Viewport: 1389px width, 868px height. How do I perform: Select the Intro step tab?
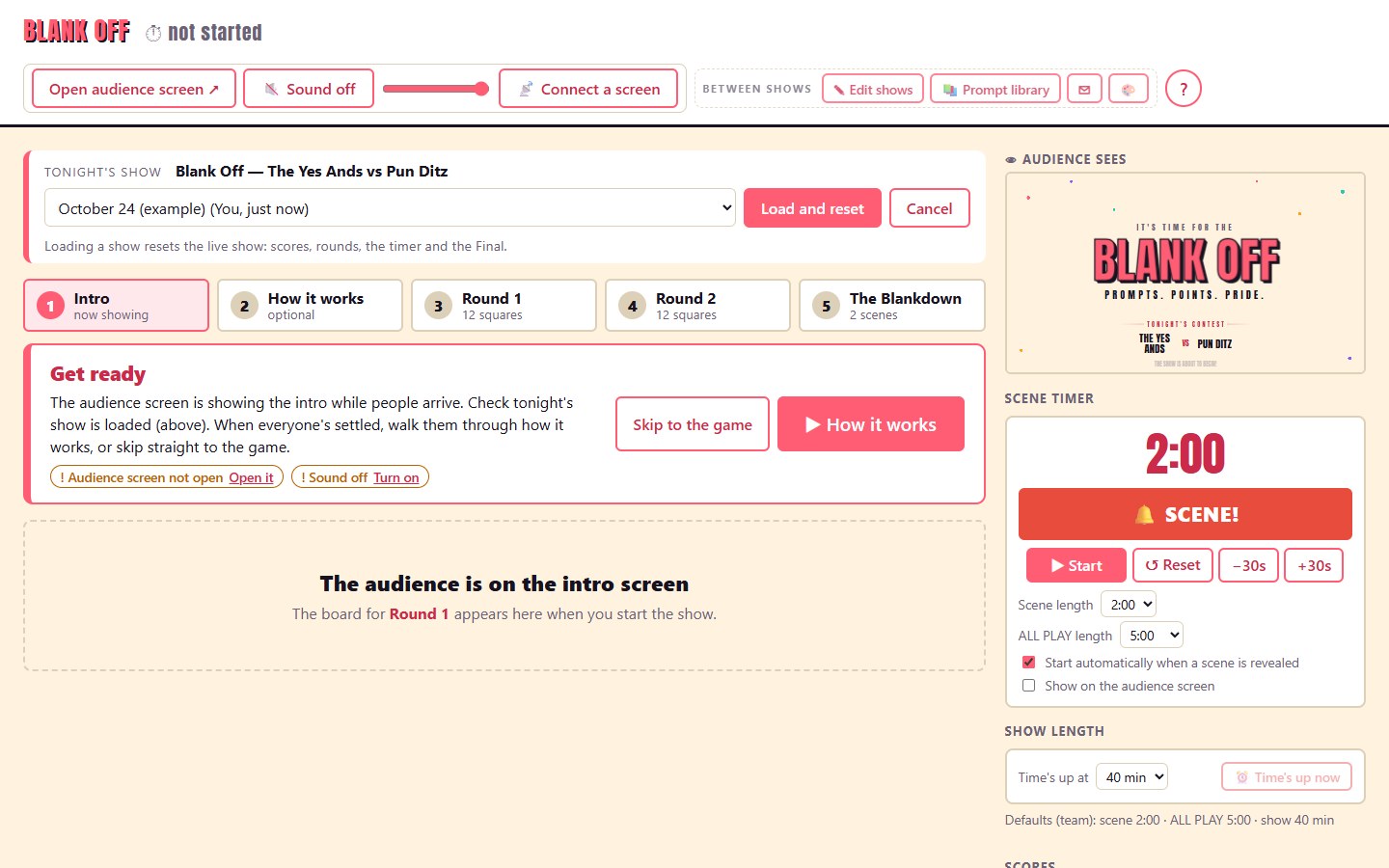point(117,306)
